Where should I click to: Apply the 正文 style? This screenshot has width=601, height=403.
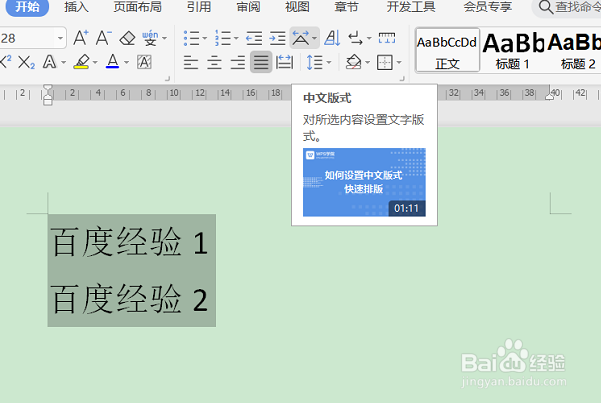(x=447, y=50)
